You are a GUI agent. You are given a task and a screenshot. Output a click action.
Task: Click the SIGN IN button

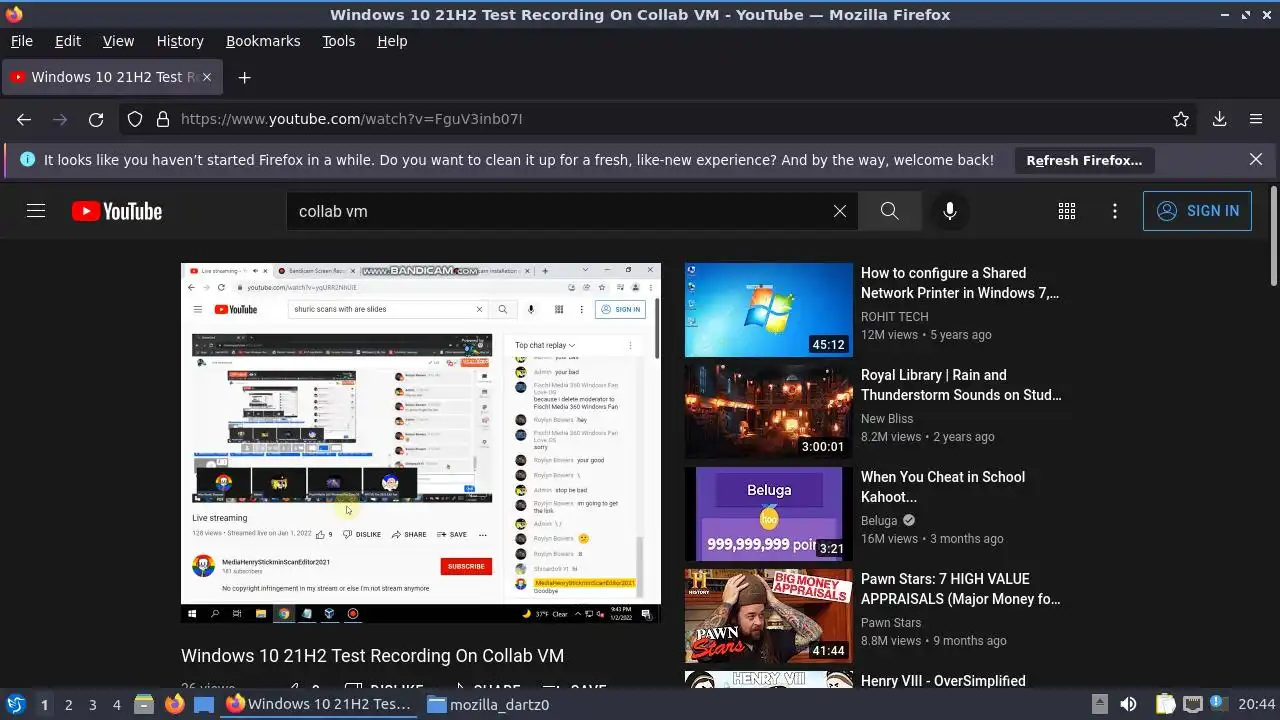pyautogui.click(x=1197, y=211)
